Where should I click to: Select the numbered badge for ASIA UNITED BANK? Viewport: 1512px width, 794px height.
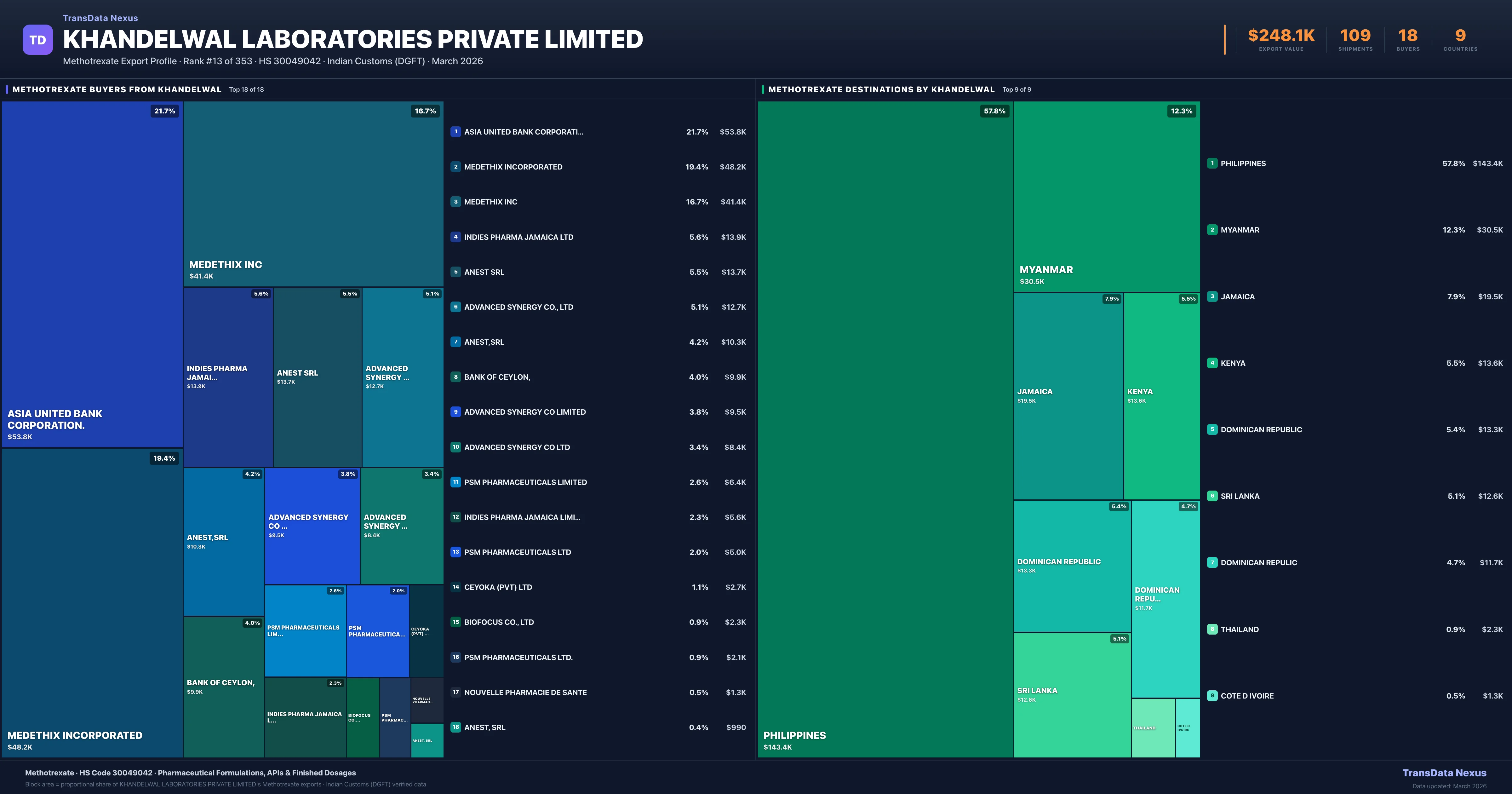pyautogui.click(x=456, y=132)
